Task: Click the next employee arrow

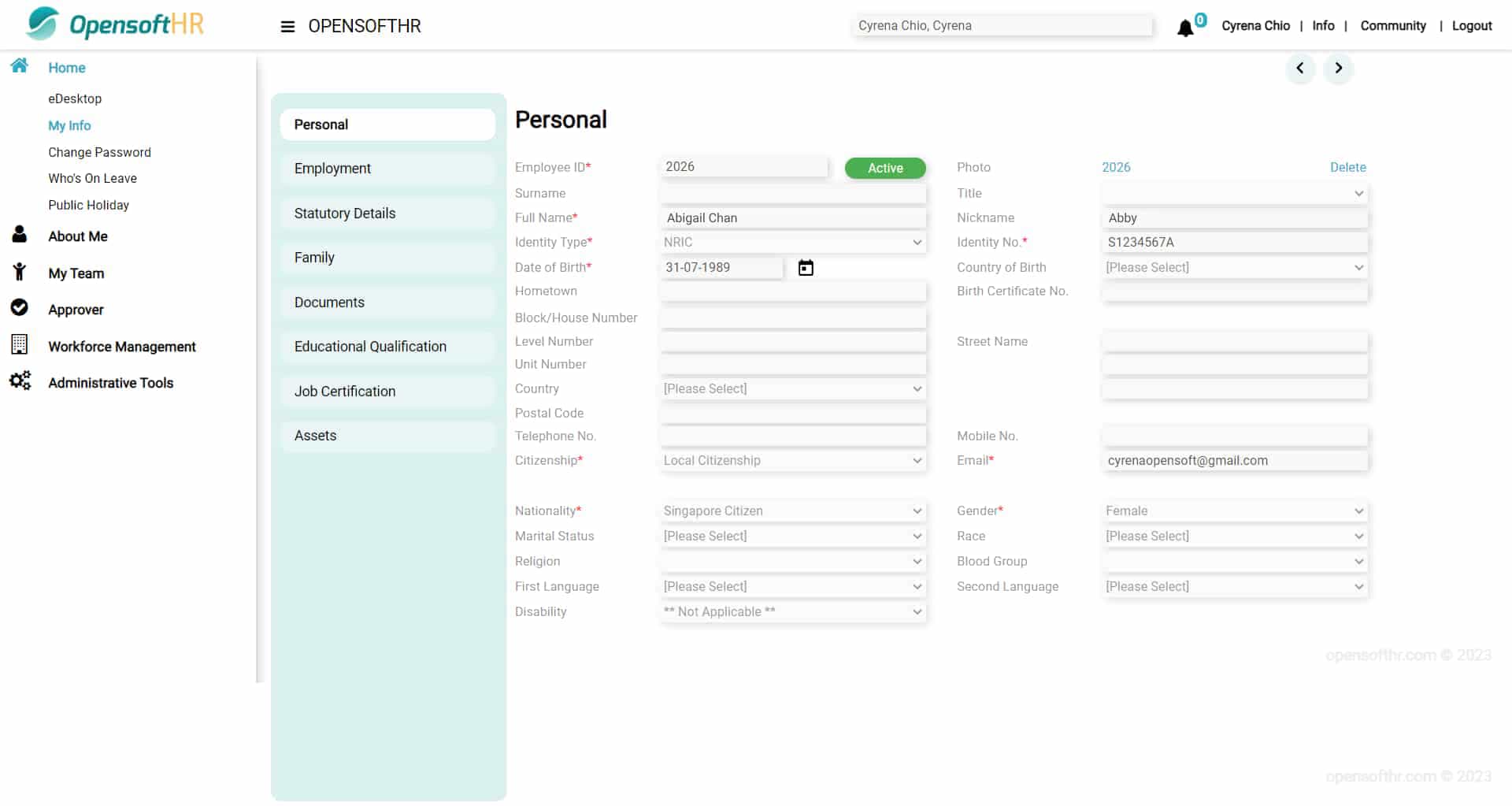Action: pos(1338,69)
